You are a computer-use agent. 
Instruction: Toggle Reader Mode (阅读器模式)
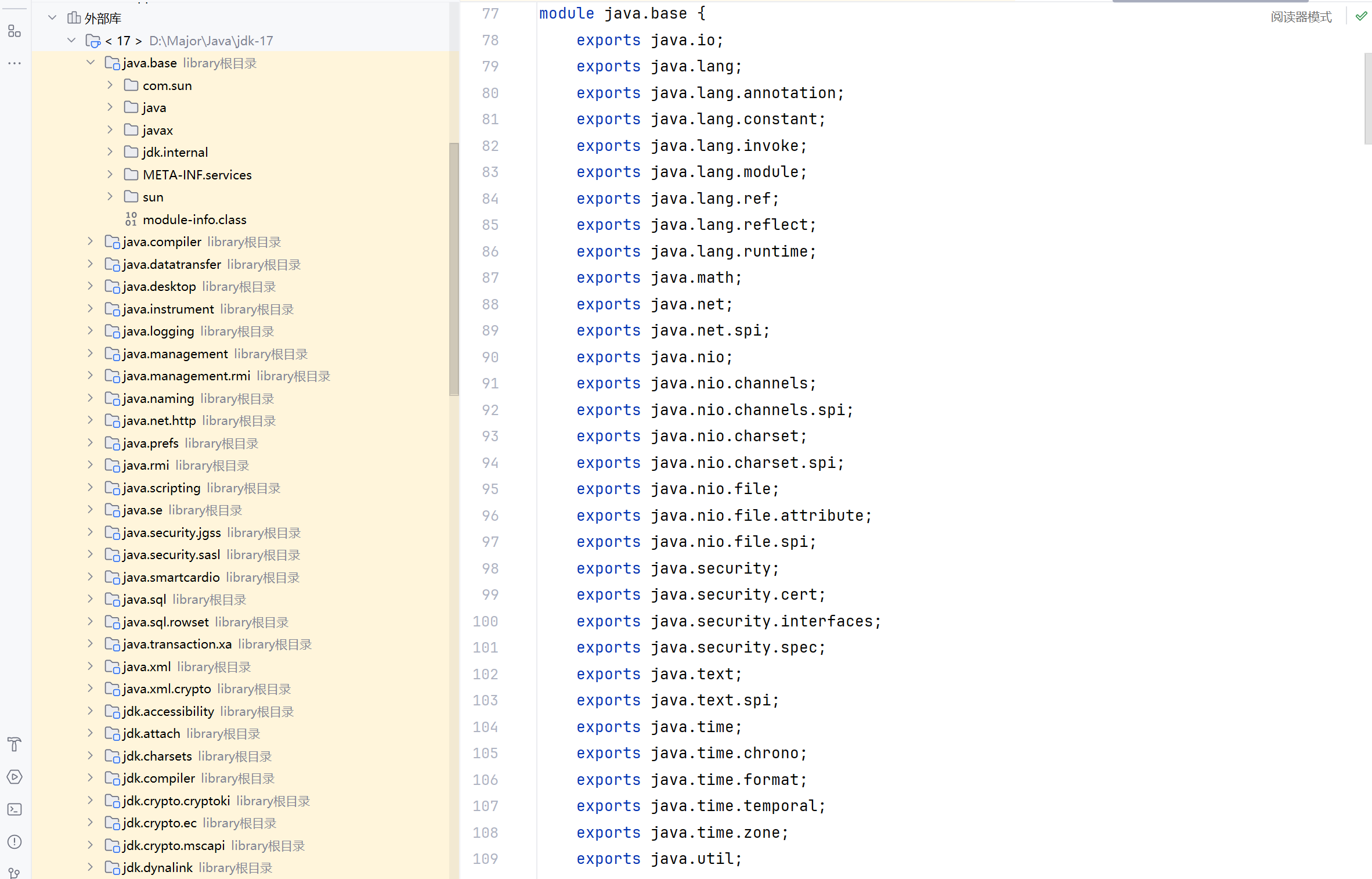[x=1301, y=17]
